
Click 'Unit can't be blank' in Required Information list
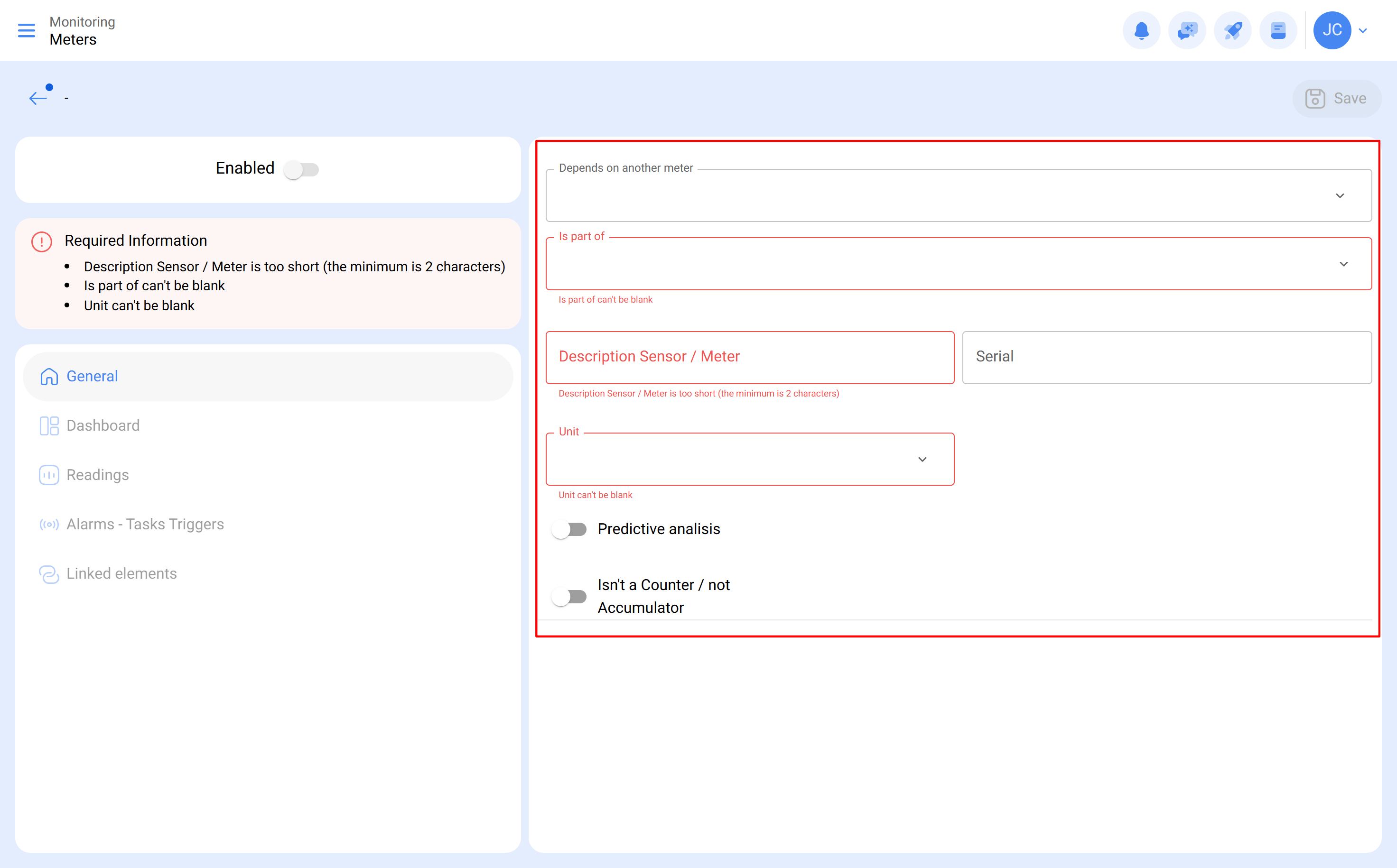139,306
